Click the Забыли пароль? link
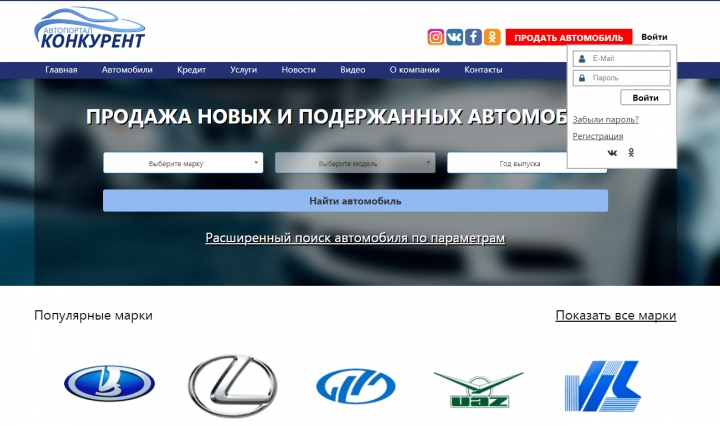 click(605, 119)
